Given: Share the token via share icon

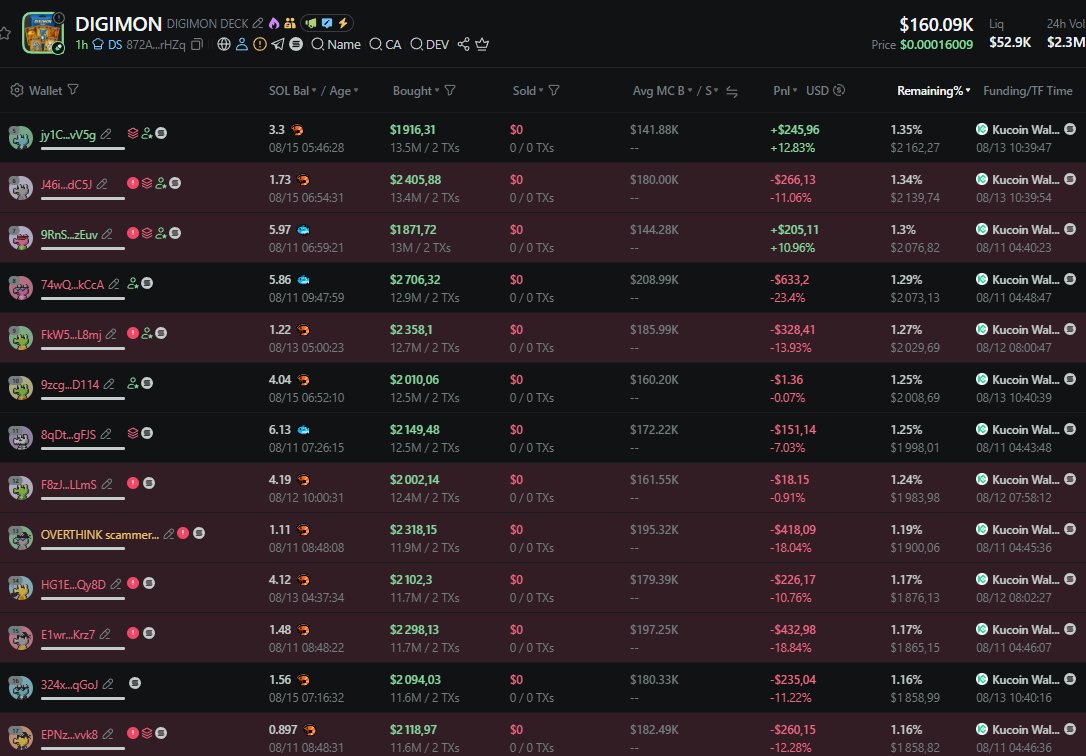Looking at the screenshot, I should [463, 44].
